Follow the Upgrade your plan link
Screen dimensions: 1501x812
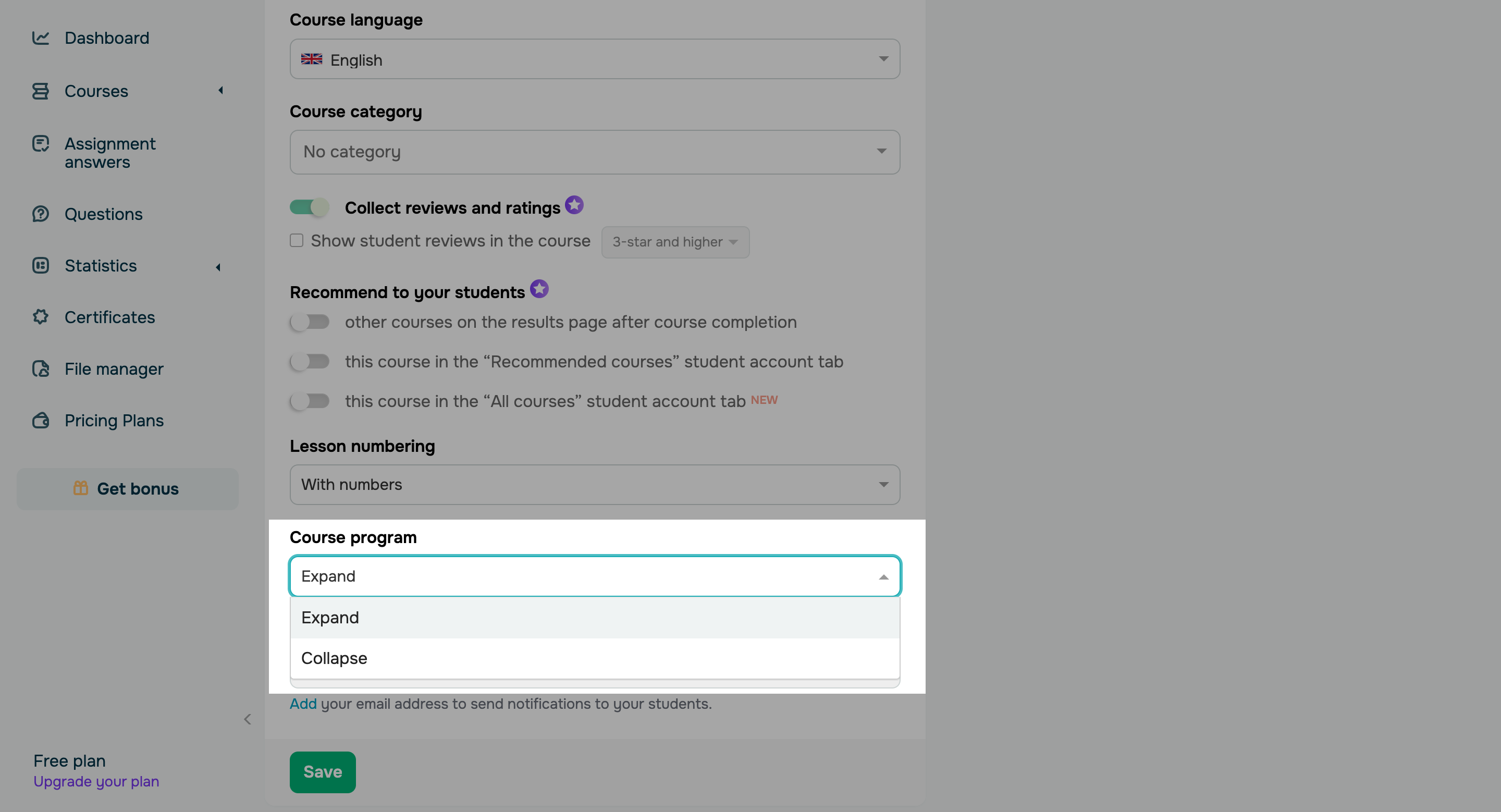(96, 781)
